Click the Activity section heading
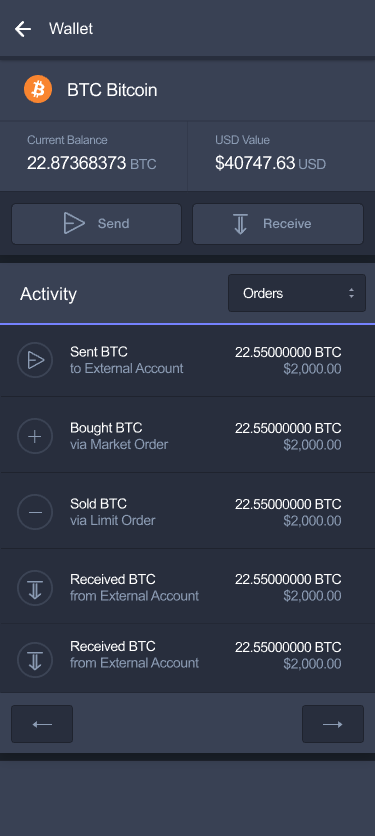375x836 pixels. pyautogui.click(x=49, y=294)
